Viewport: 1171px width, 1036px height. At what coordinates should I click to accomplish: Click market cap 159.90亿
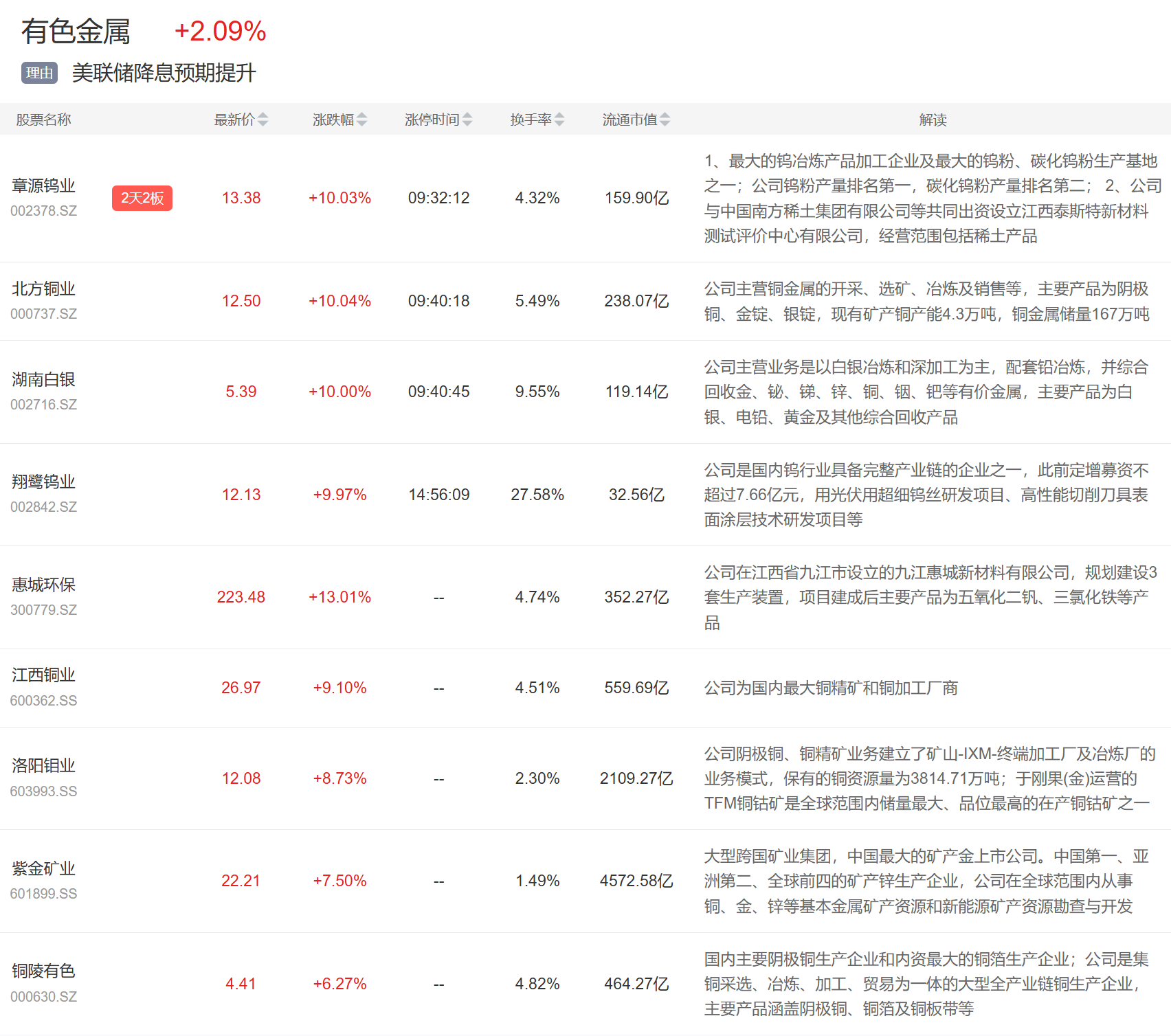(636, 198)
